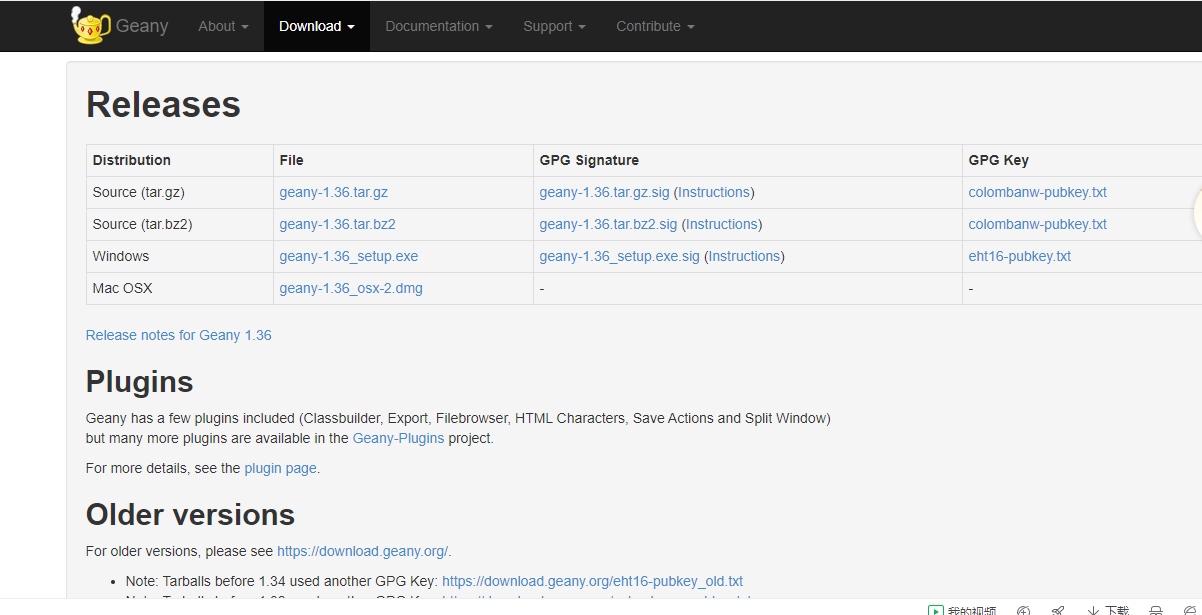
Task: Open the Download dropdown menu
Action: [x=317, y=26]
